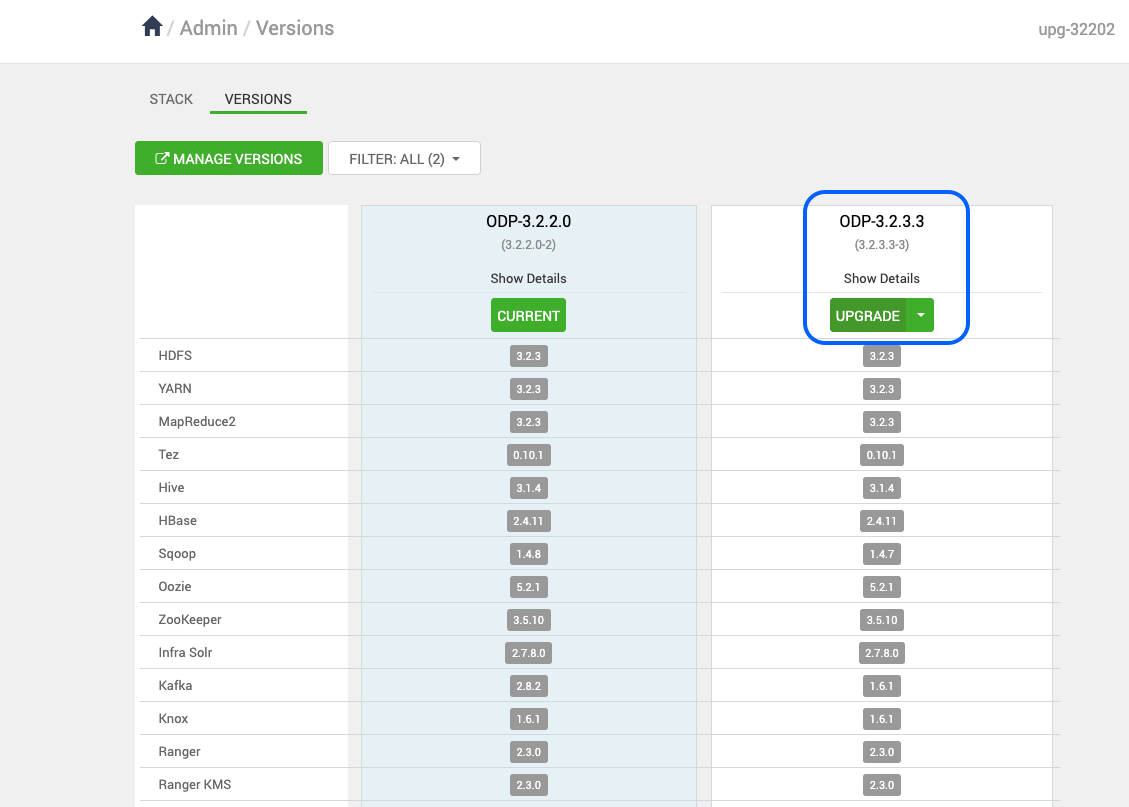Click Sqoop 1.4.8 badge in ODP-3.2.2.0

pos(528,554)
